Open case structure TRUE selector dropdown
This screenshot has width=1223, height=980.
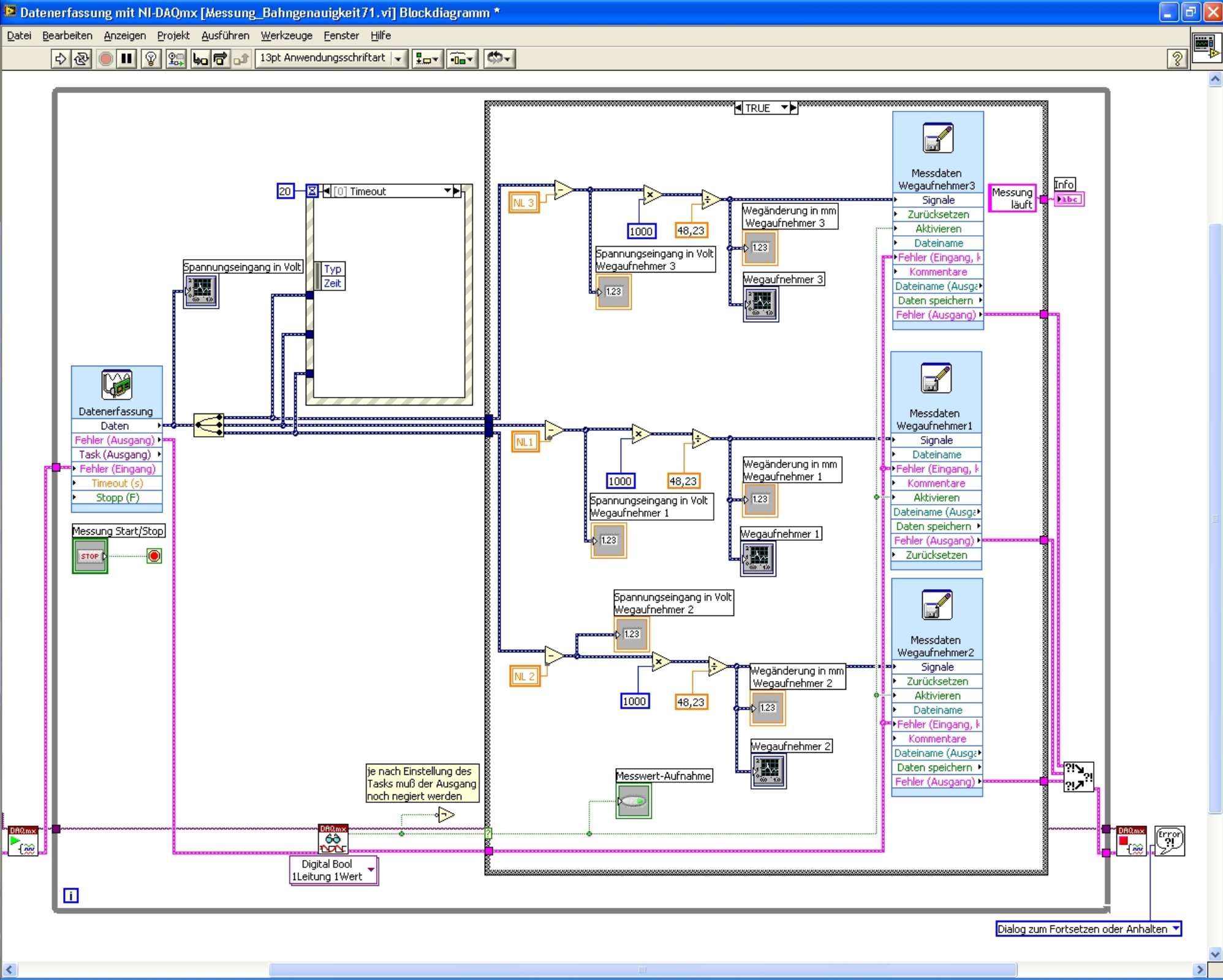[784, 108]
